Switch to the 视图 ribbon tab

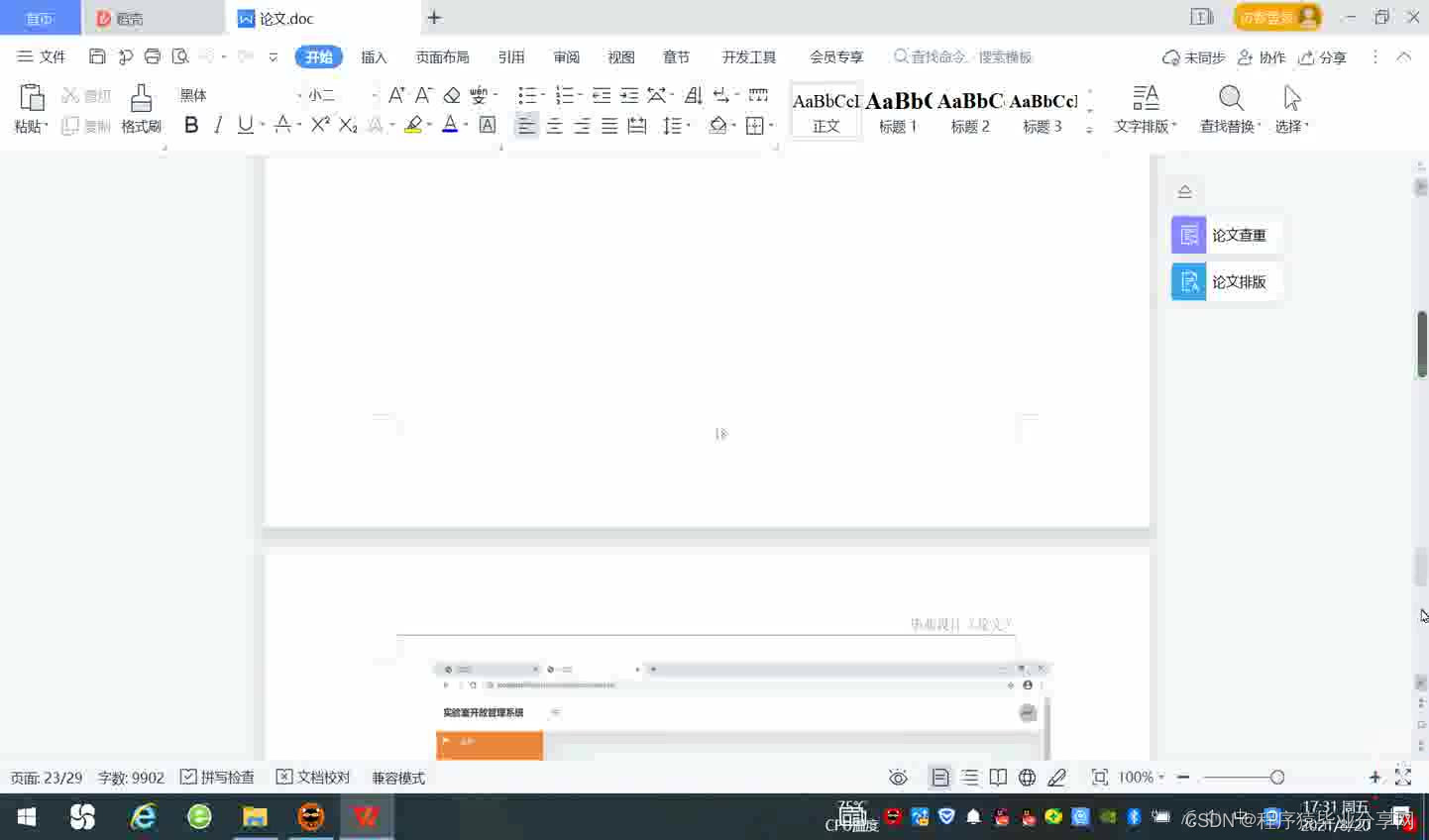coord(621,56)
